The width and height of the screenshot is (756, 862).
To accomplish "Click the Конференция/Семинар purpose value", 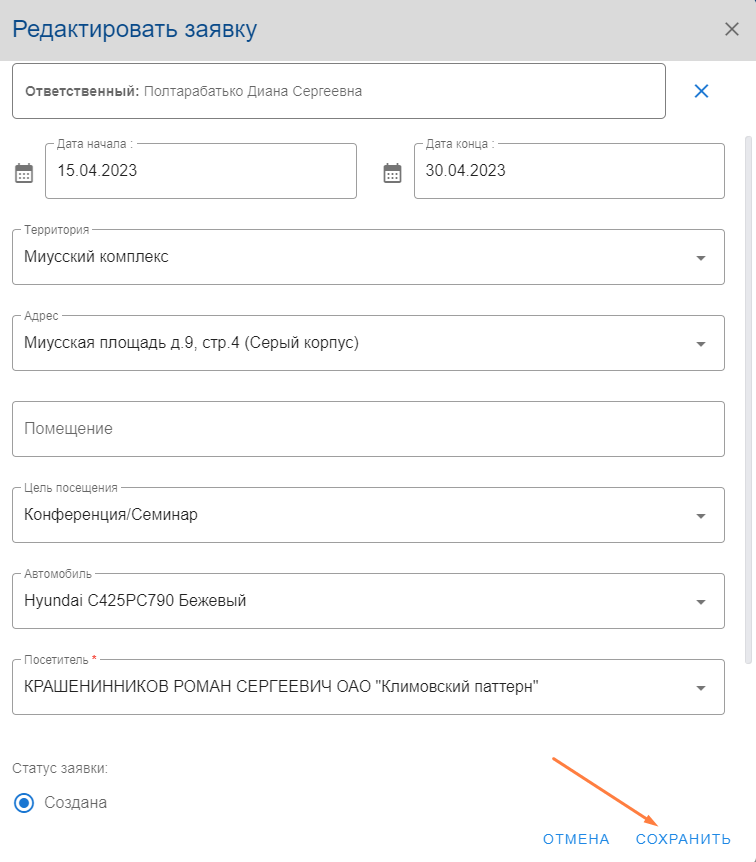I will coord(111,515).
